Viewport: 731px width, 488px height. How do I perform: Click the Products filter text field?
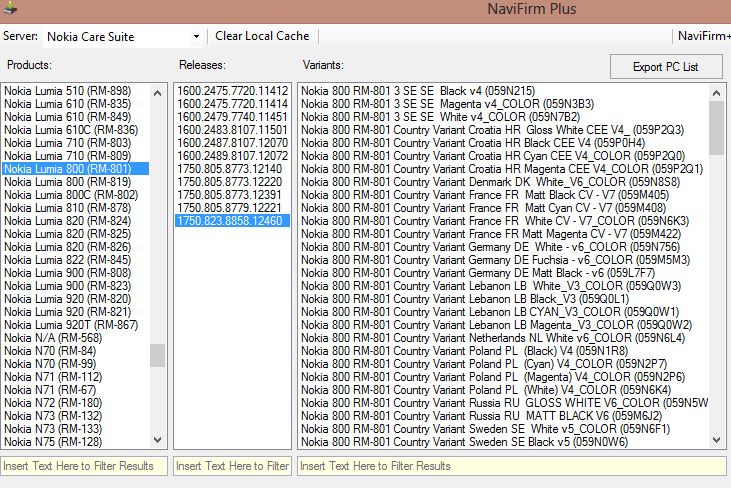pos(84,466)
